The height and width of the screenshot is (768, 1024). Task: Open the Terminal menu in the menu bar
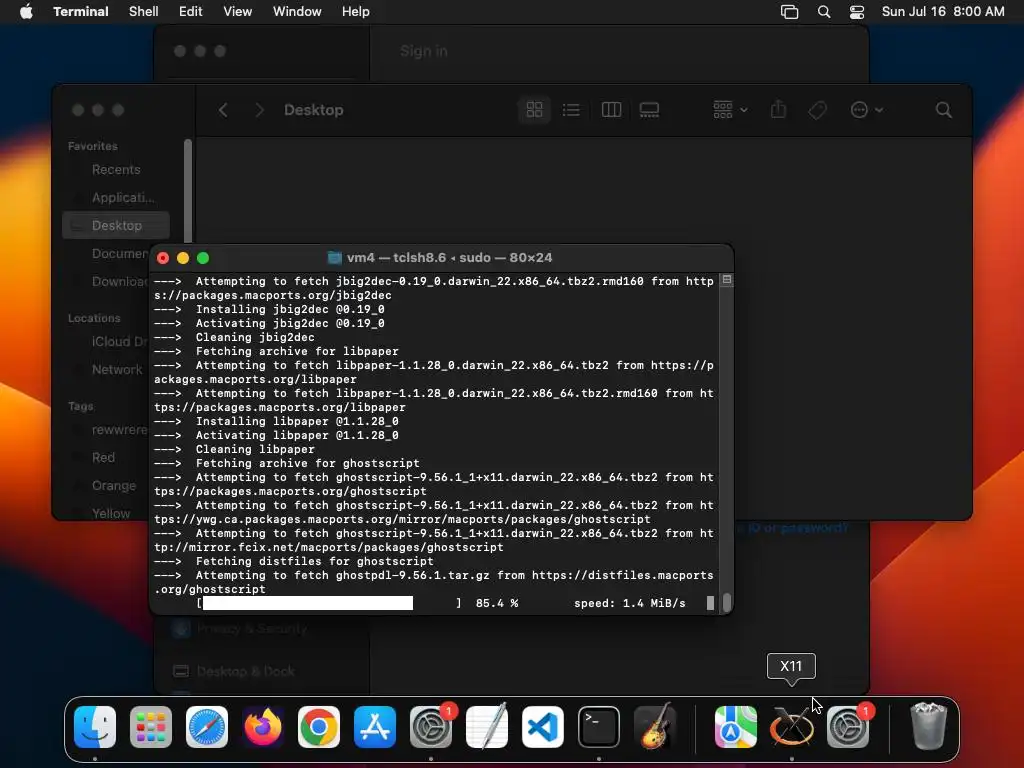click(x=81, y=12)
